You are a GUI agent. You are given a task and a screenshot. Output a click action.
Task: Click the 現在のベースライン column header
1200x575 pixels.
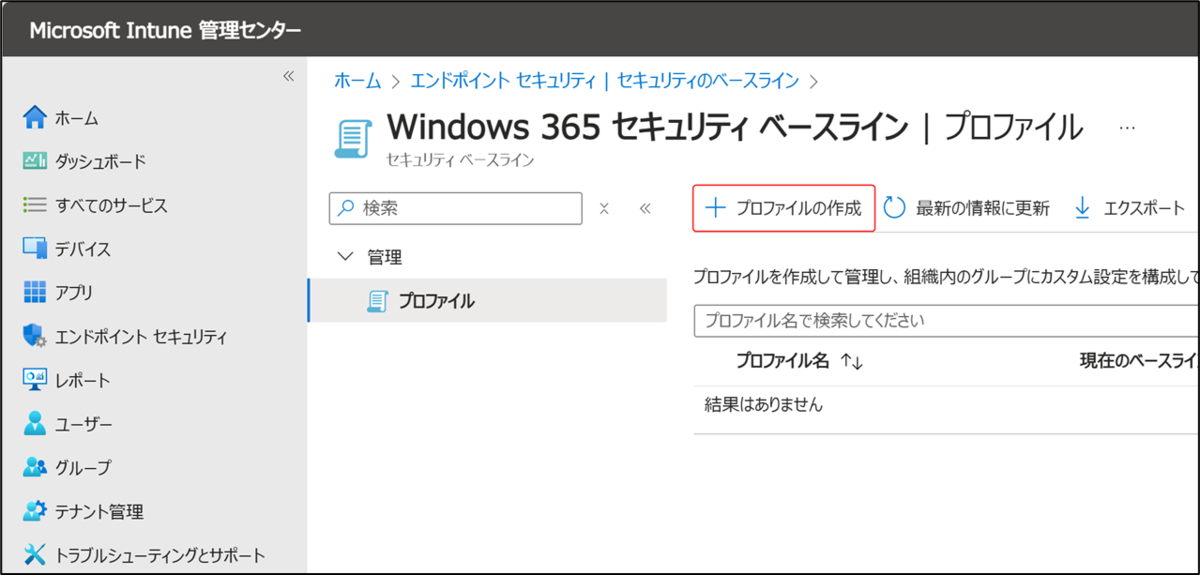(x=1139, y=362)
